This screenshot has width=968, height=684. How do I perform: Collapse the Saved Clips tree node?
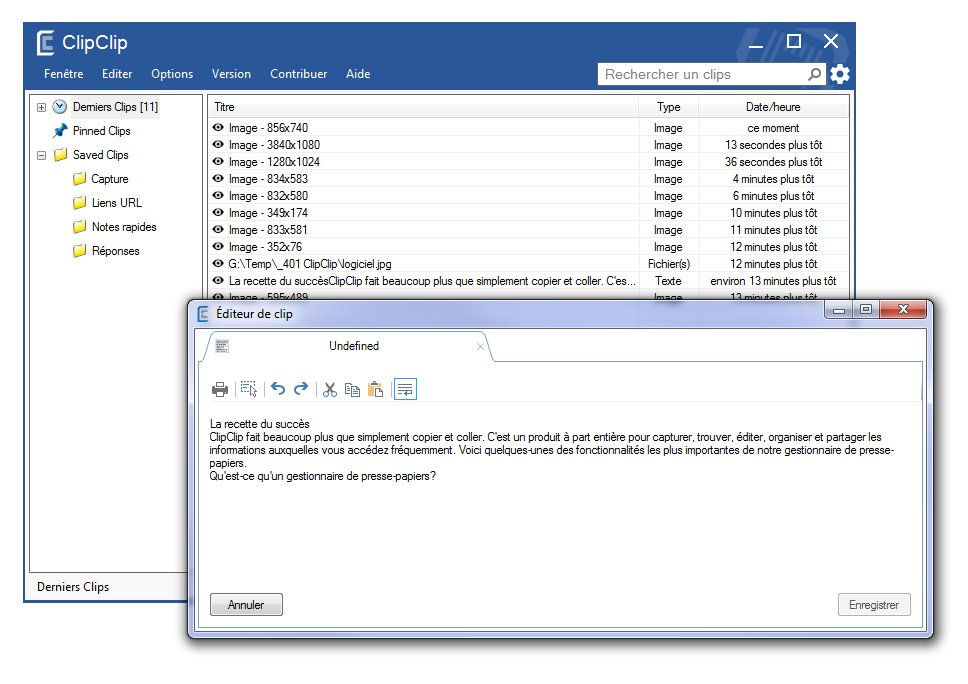[41, 156]
